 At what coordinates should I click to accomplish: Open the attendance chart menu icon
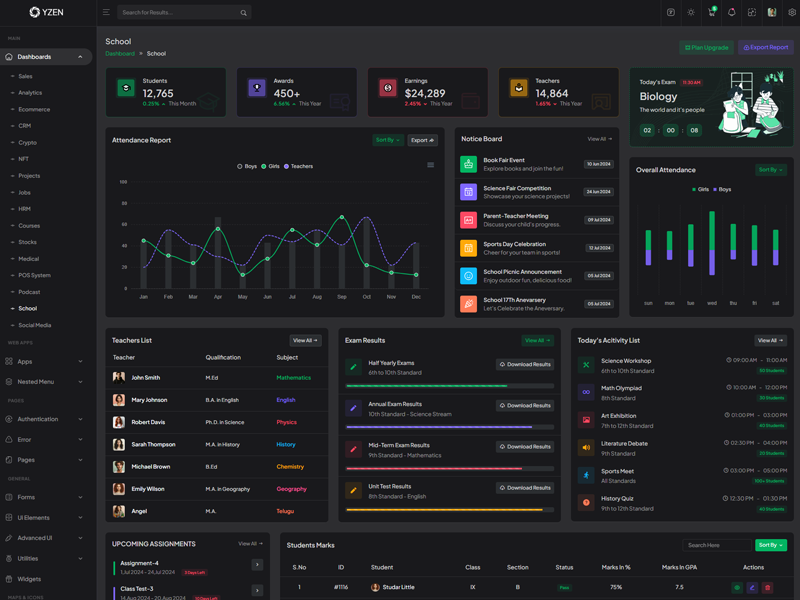click(x=431, y=165)
